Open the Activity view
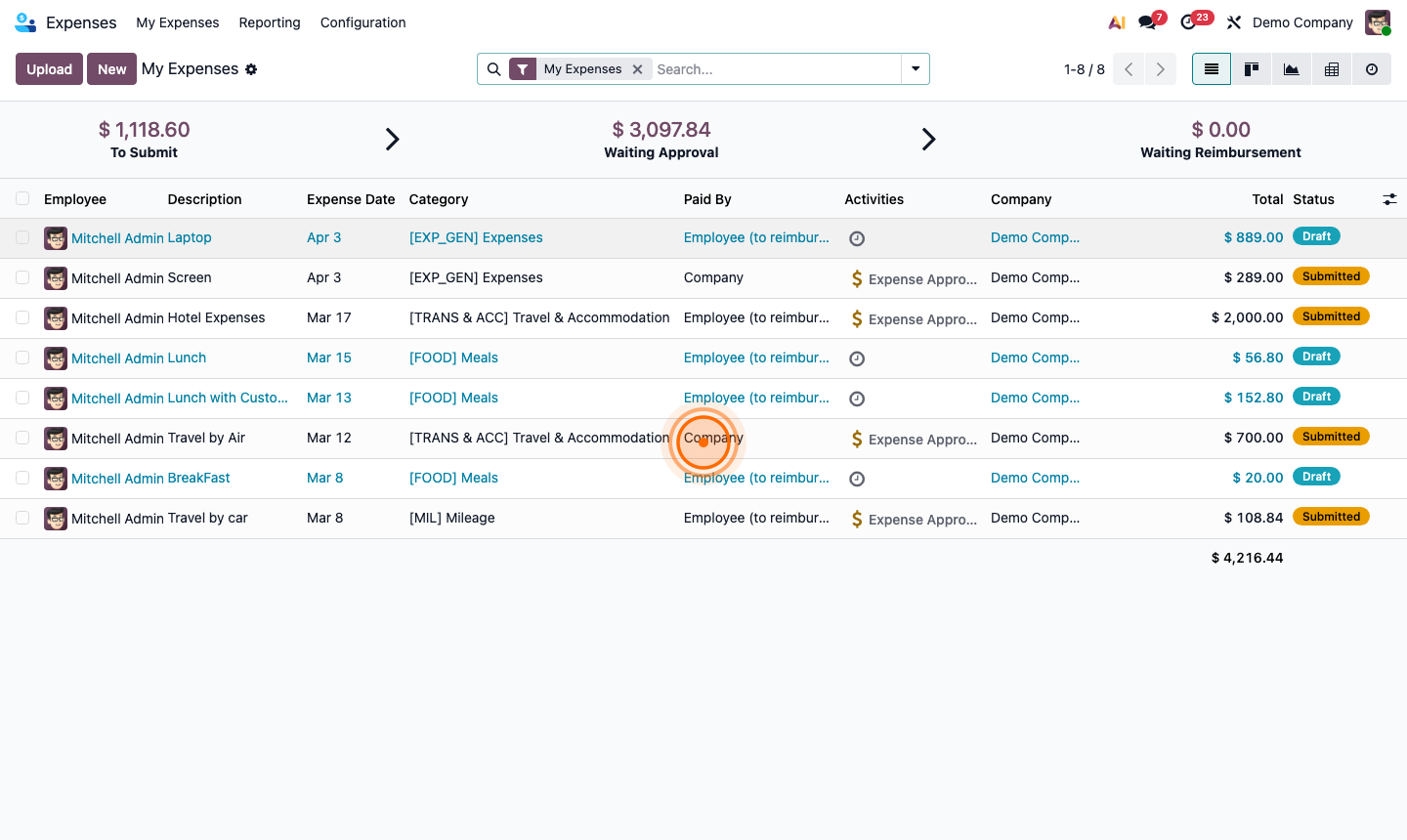Viewport: 1407px width, 840px height. [x=1372, y=68]
